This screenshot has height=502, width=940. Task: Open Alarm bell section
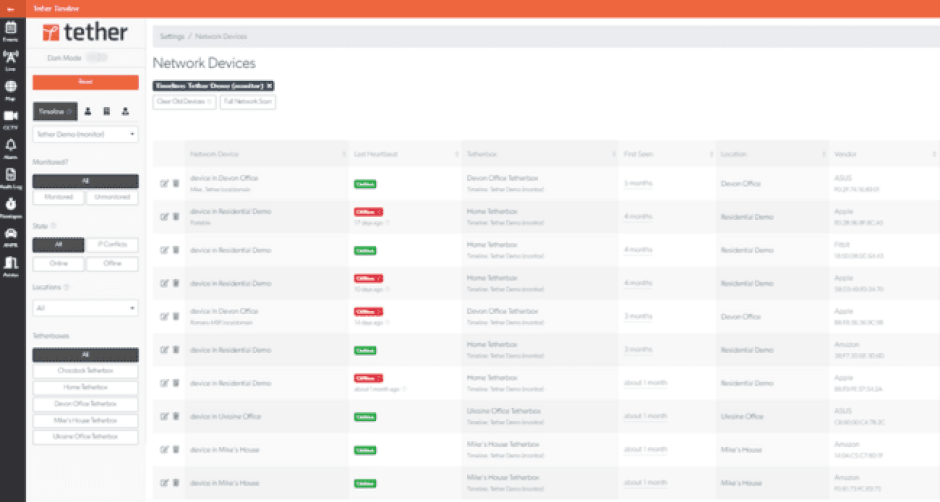tap(10, 148)
